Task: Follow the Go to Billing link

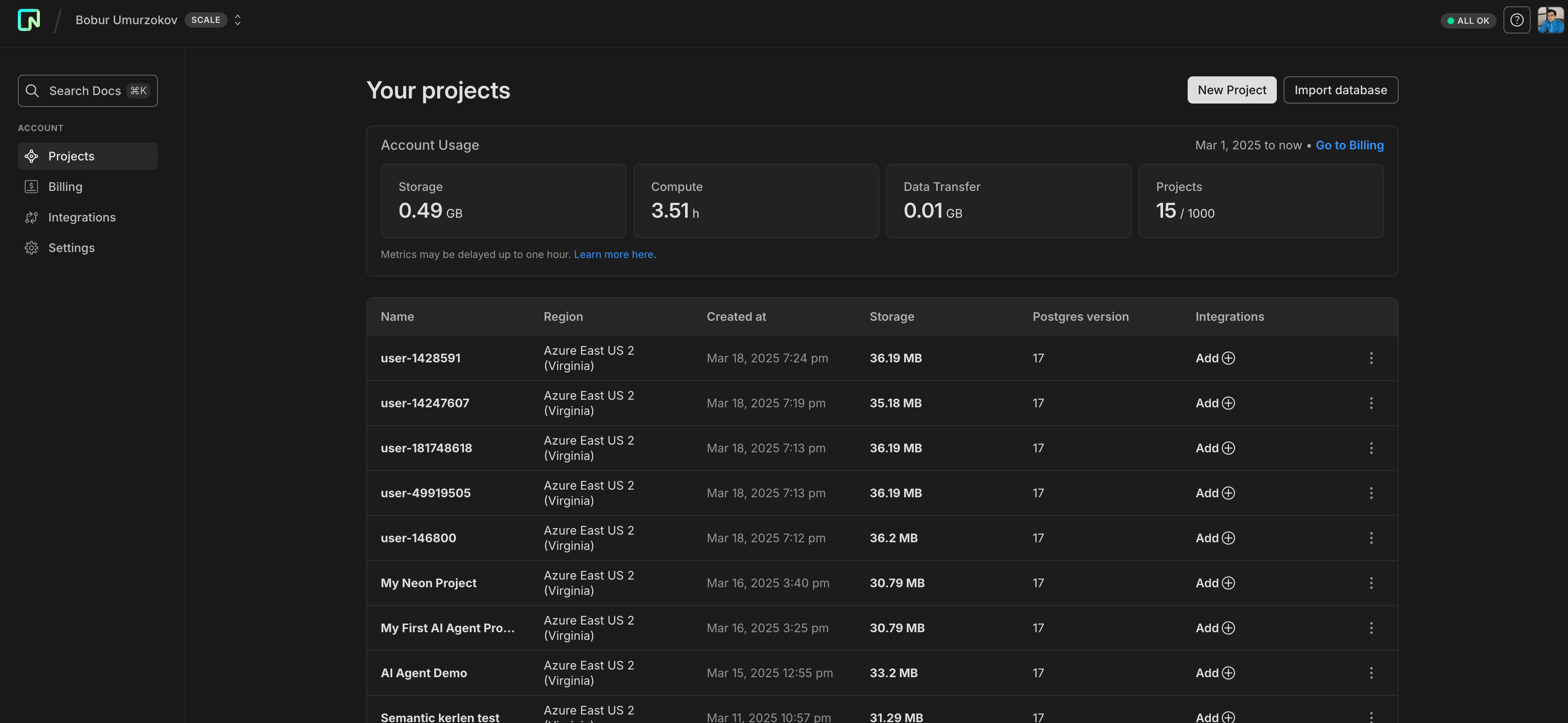Action: coord(1349,146)
